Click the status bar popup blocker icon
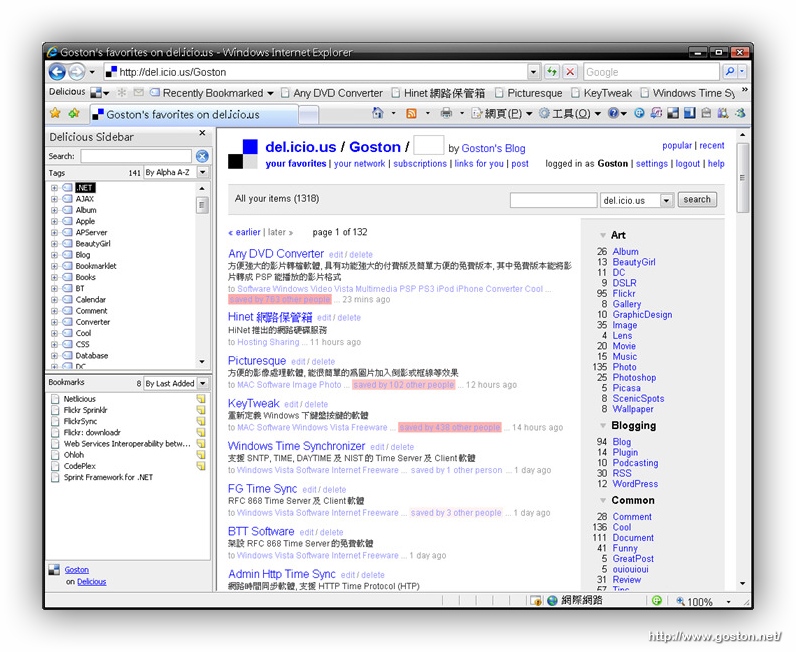The width and height of the screenshot is (796, 652). 536,601
